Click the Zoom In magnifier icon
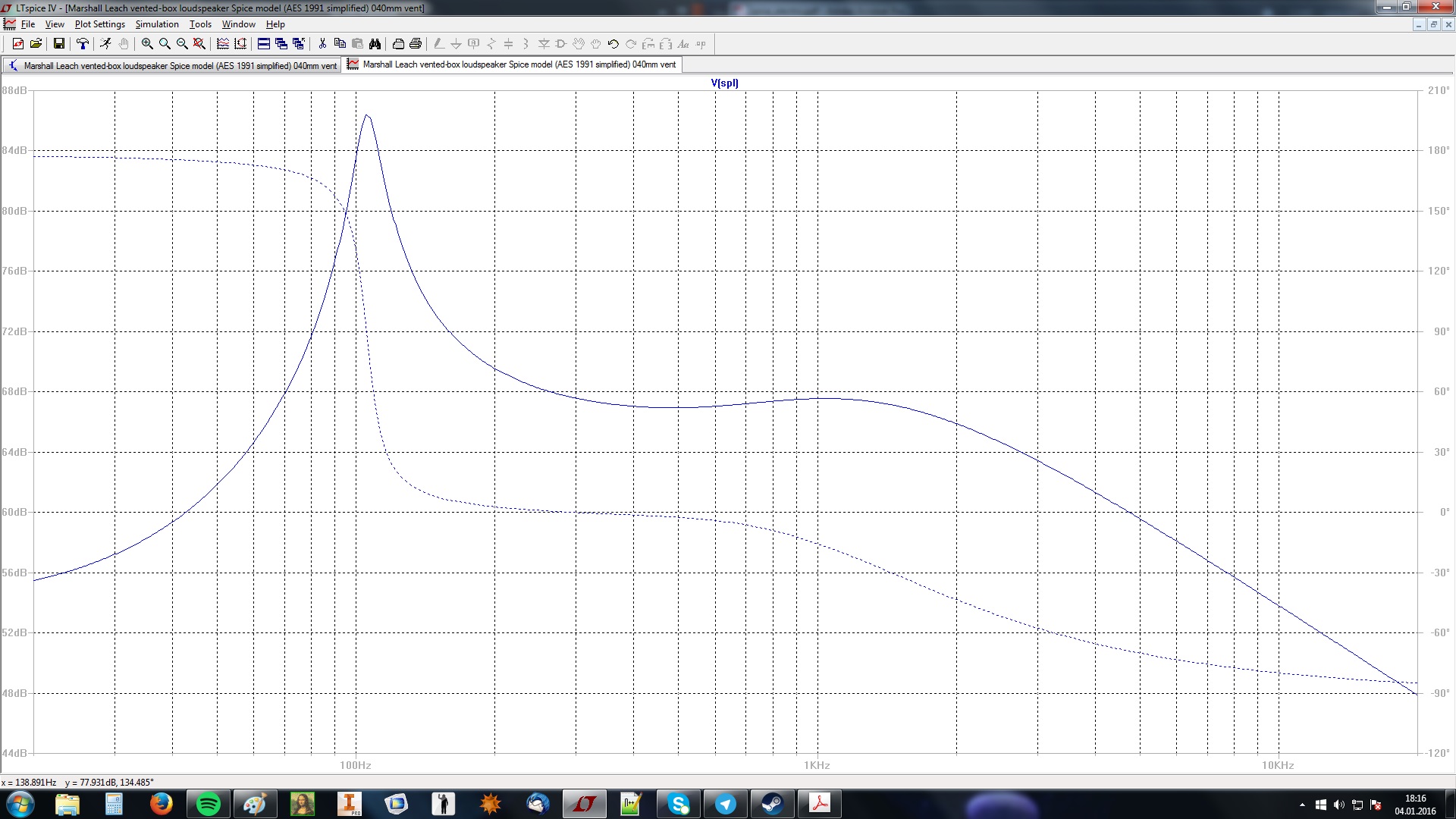This screenshot has width=1456, height=819. [147, 44]
